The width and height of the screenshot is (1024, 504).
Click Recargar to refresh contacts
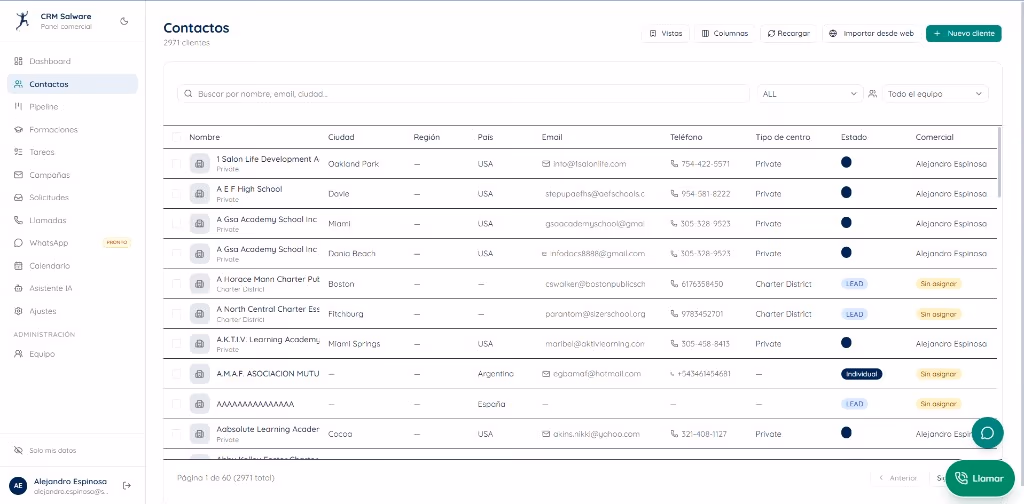[x=788, y=33]
